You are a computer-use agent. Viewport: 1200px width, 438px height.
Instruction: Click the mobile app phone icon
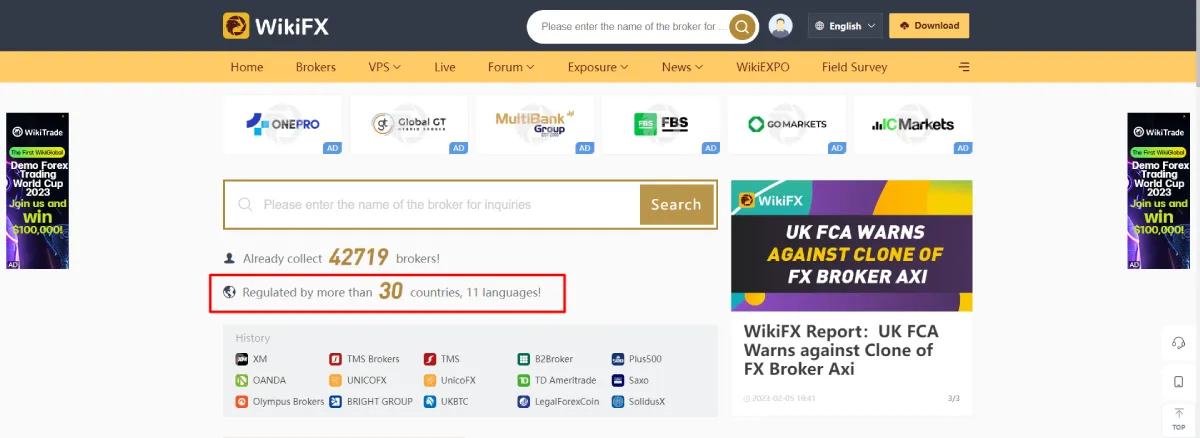pyautogui.click(x=1178, y=381)
